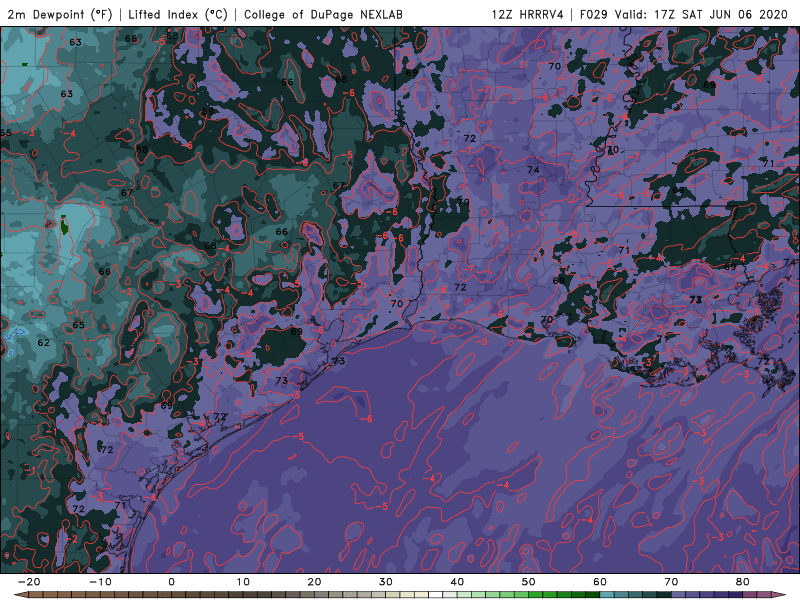This screenshot has width=800, height=600.
Task: Click the "Lifted Index (°C)" title label
Action: pos(178,14)
